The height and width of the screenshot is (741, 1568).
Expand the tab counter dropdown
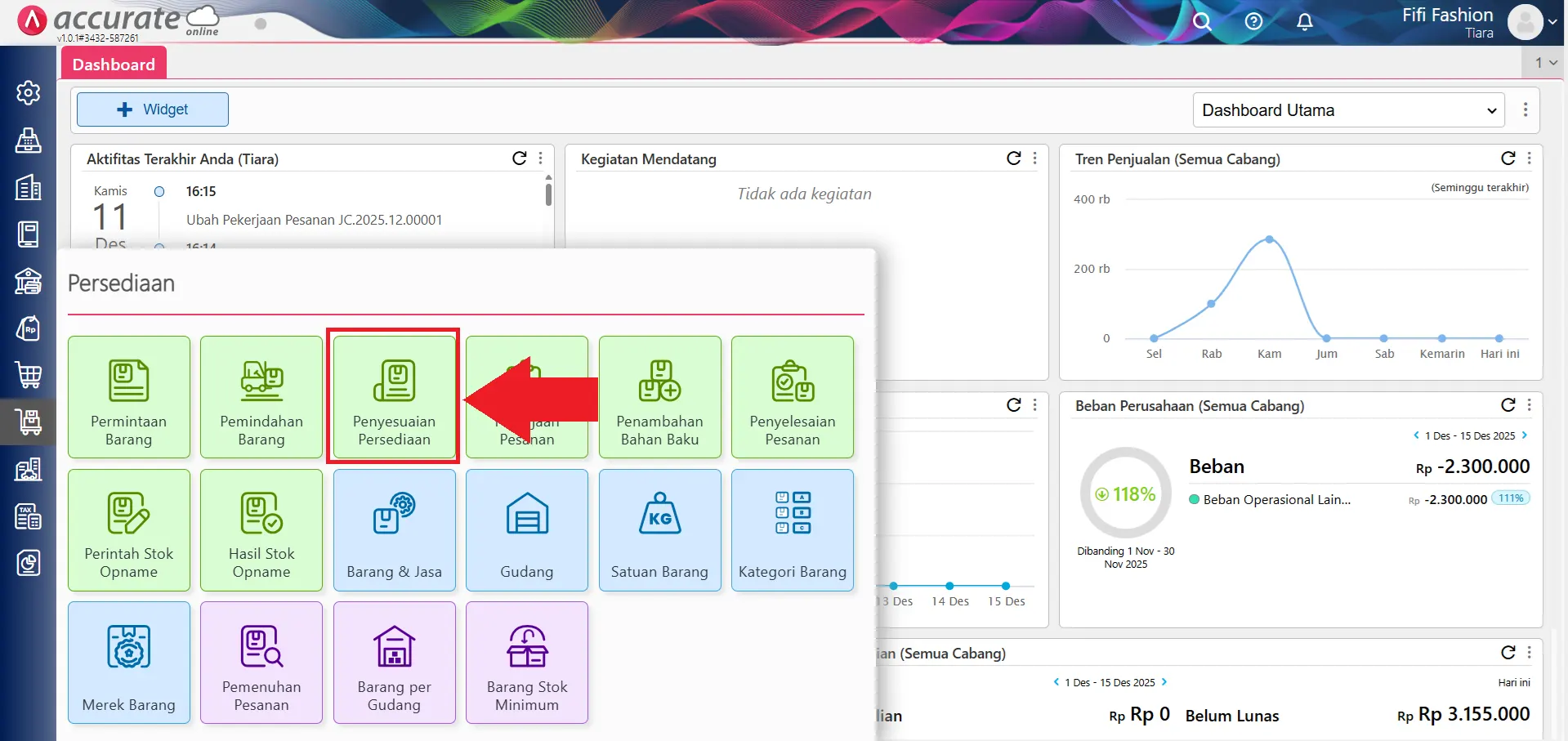[1545, 62]
